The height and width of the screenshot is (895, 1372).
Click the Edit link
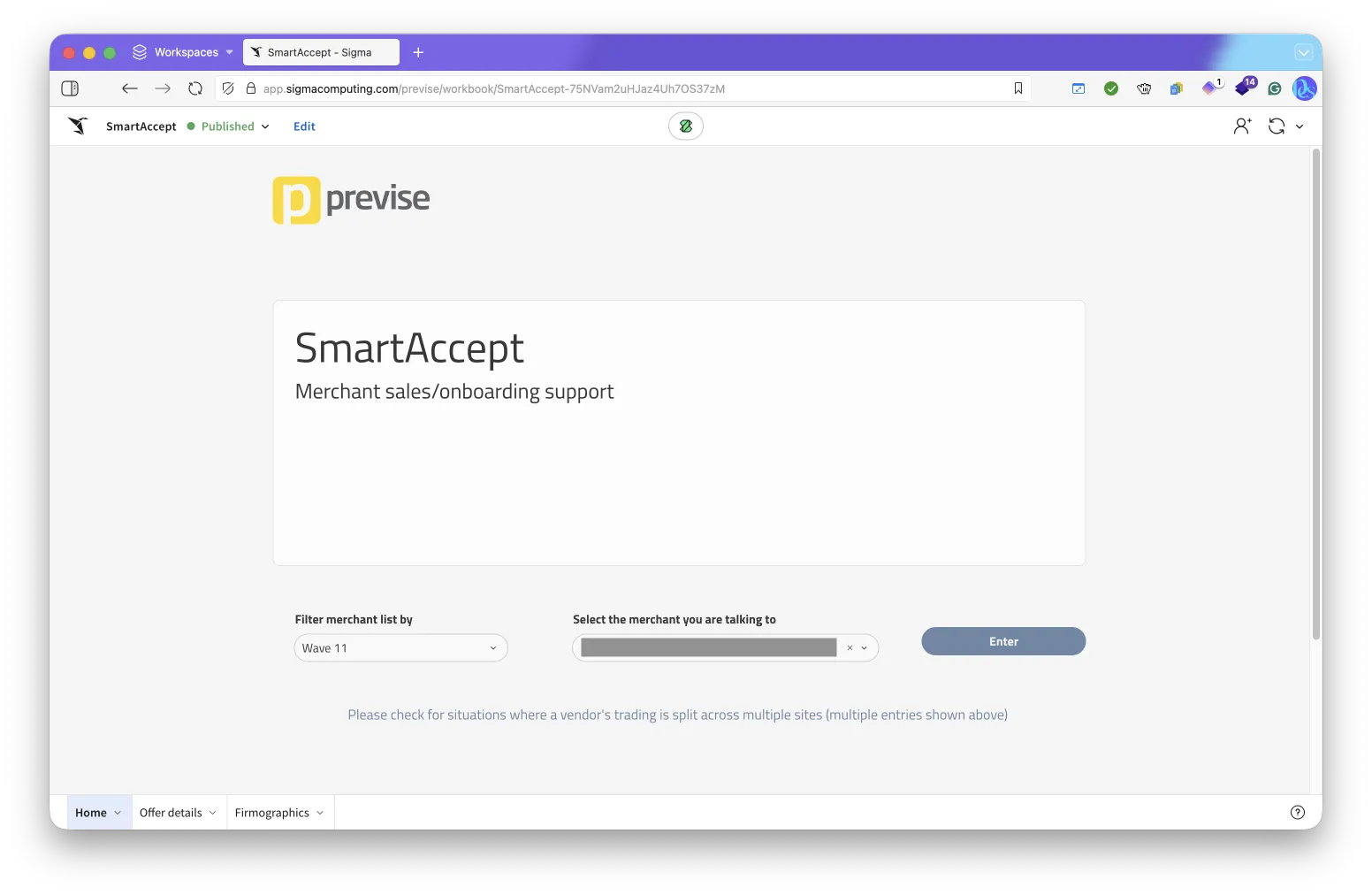tap(304, 126)
